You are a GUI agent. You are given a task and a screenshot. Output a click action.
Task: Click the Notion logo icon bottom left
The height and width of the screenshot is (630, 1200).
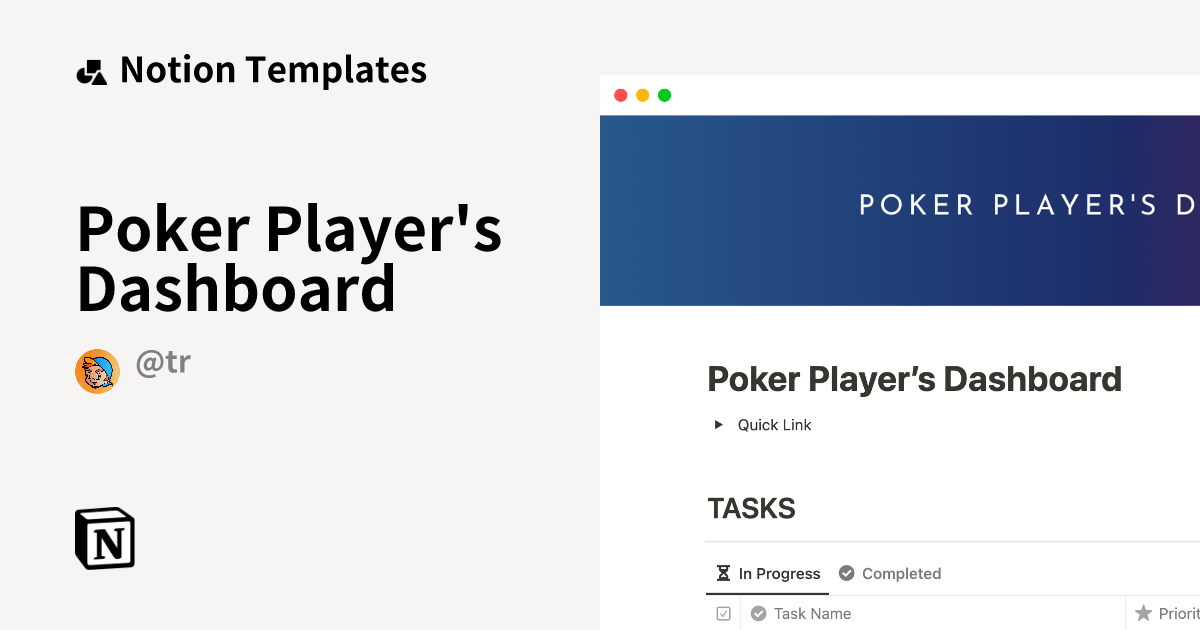coord(104,538)
